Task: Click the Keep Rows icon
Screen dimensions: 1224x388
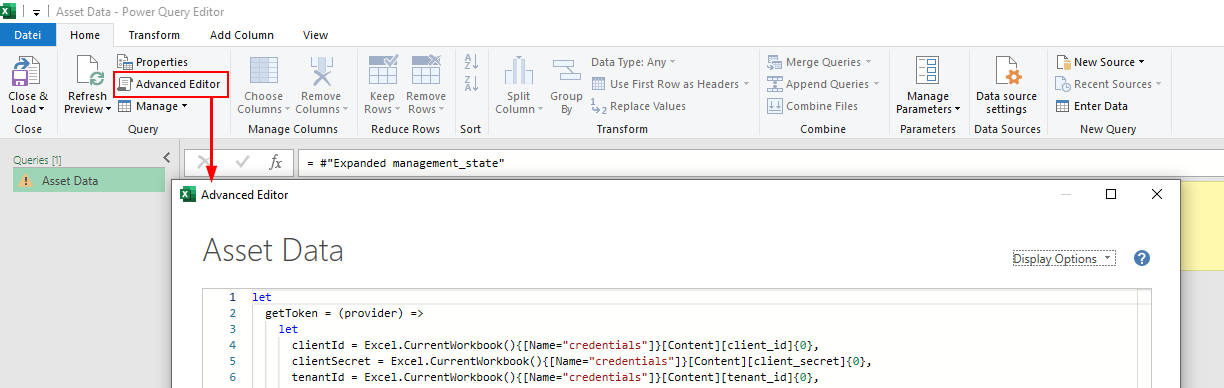Action: 384,71
